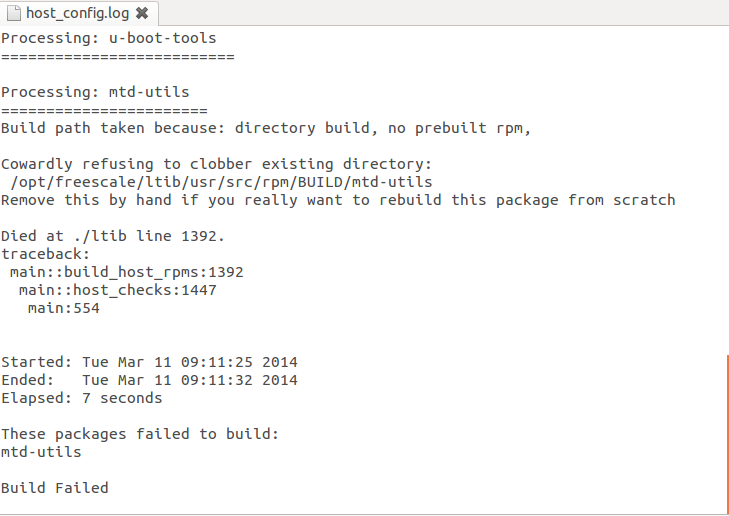Click the orange vertical scrollbar handle

(728, 434)
